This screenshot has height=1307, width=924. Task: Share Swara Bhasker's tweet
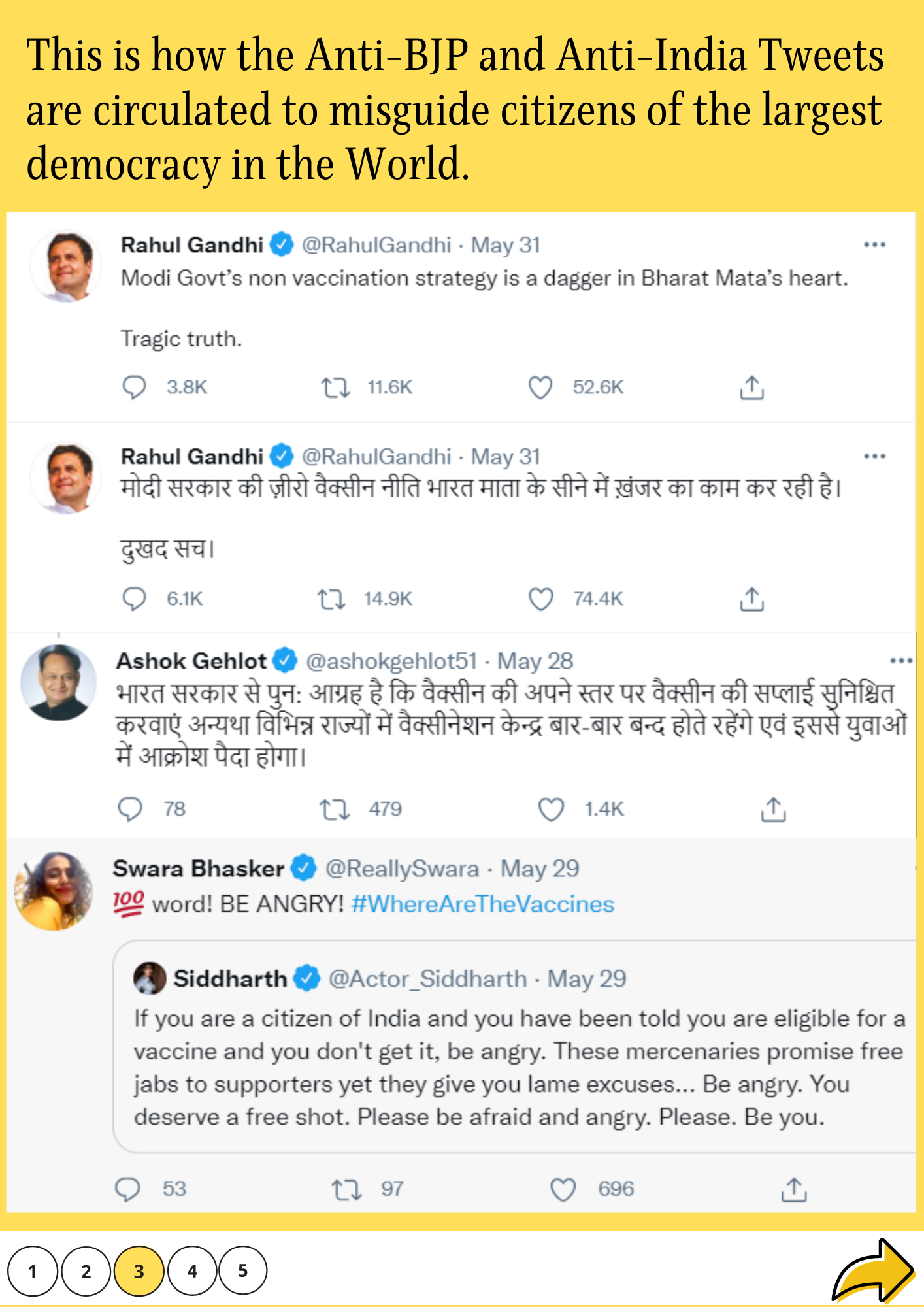click(794, 1190)
